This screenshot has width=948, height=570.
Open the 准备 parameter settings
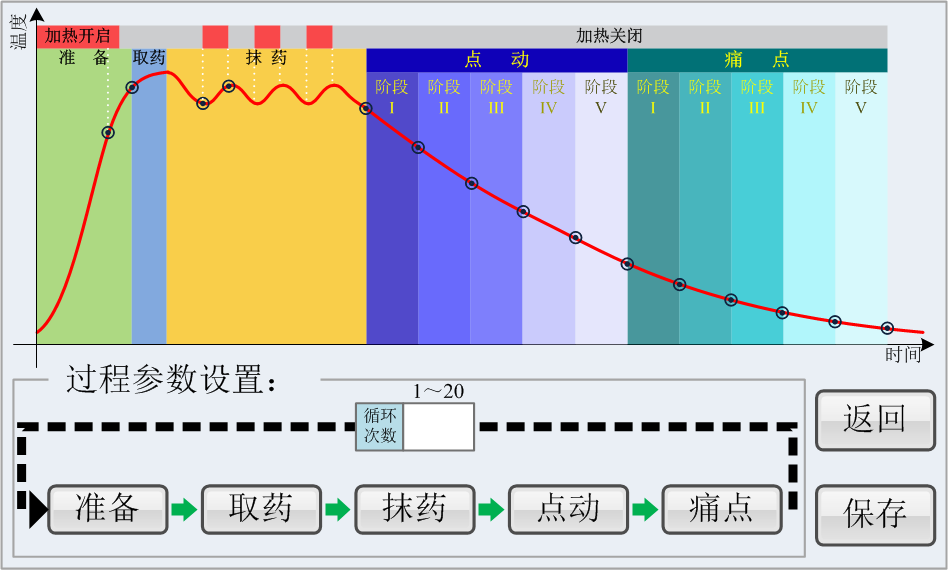[107, 509]
